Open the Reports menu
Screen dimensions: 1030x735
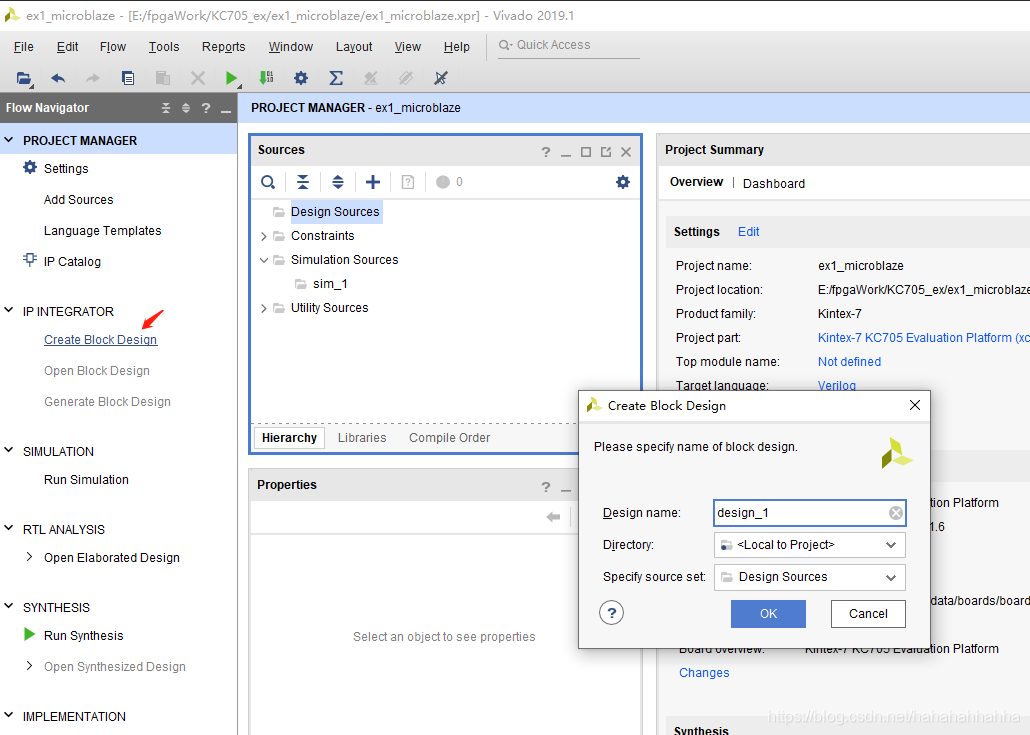[x=223, y=47]
